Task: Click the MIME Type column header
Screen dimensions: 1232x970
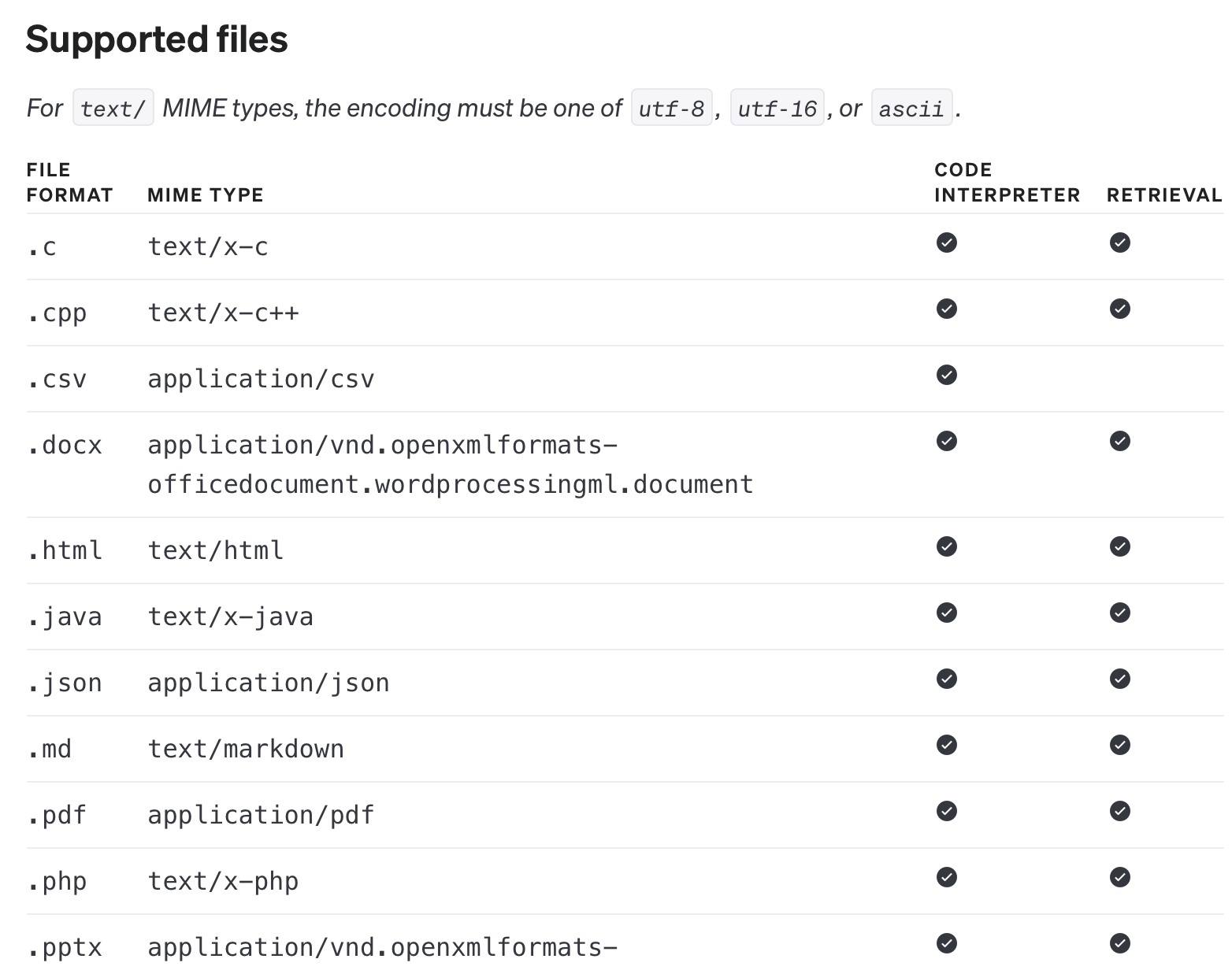Action: (x=206, y=195)
